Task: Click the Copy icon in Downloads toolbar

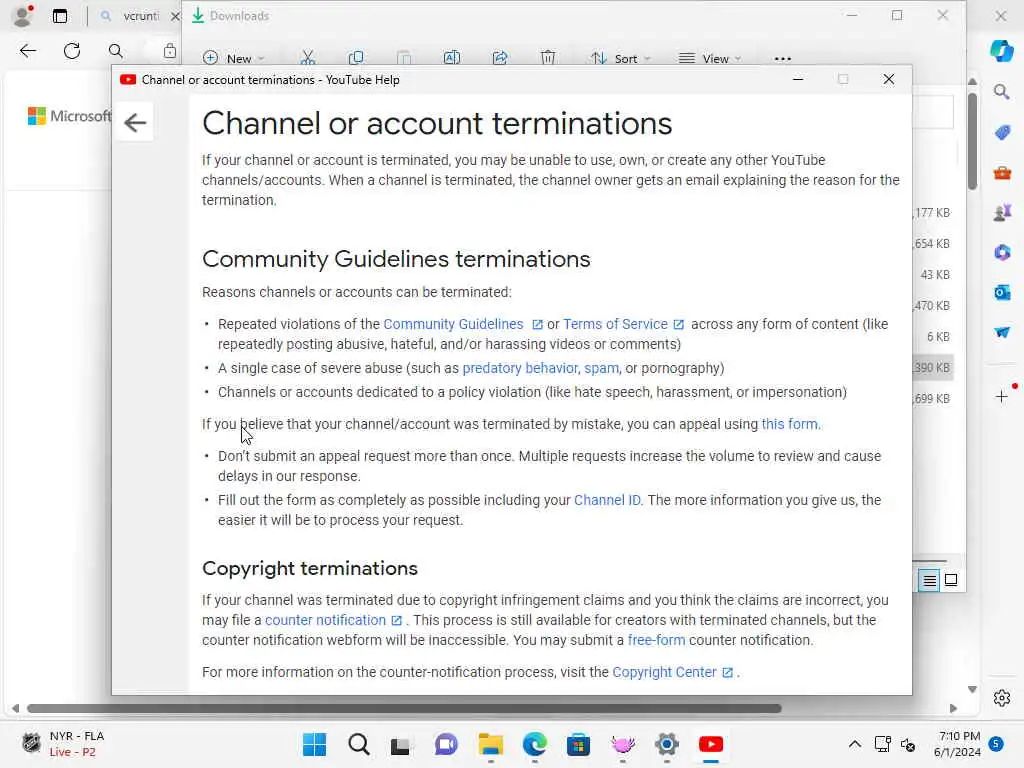Action: 356,58
